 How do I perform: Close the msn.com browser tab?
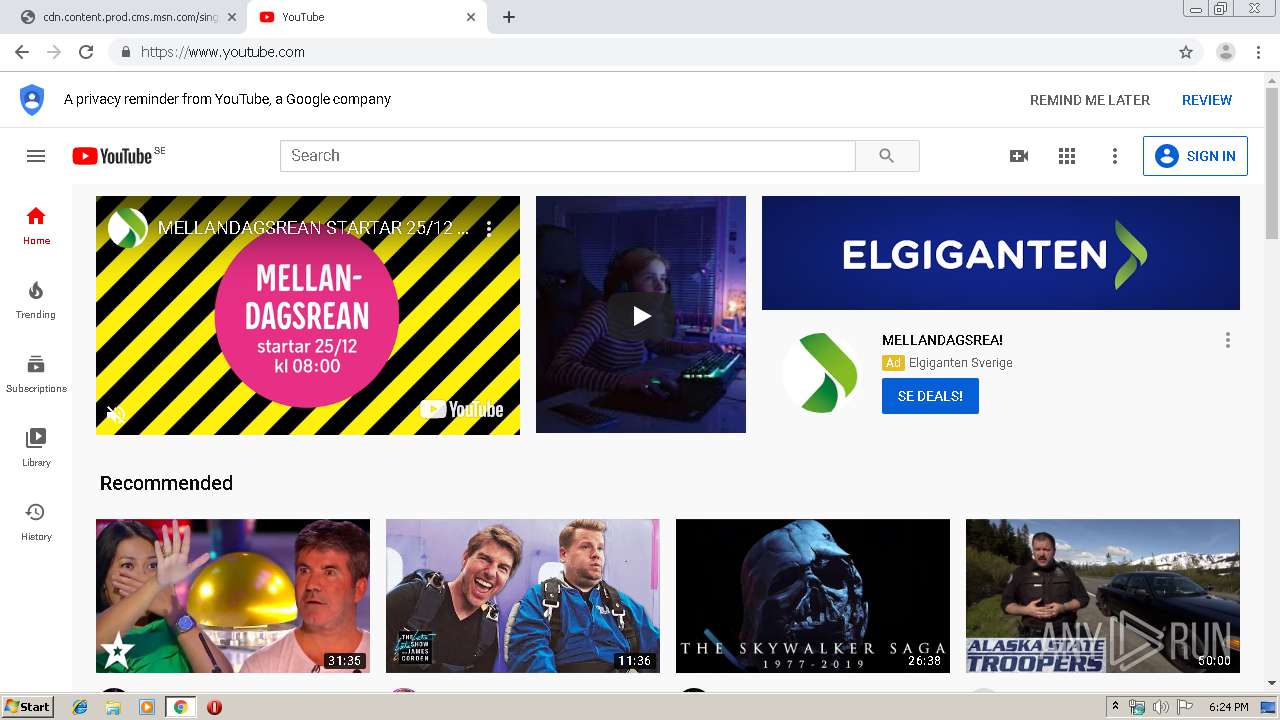click(x=232, y=17)
